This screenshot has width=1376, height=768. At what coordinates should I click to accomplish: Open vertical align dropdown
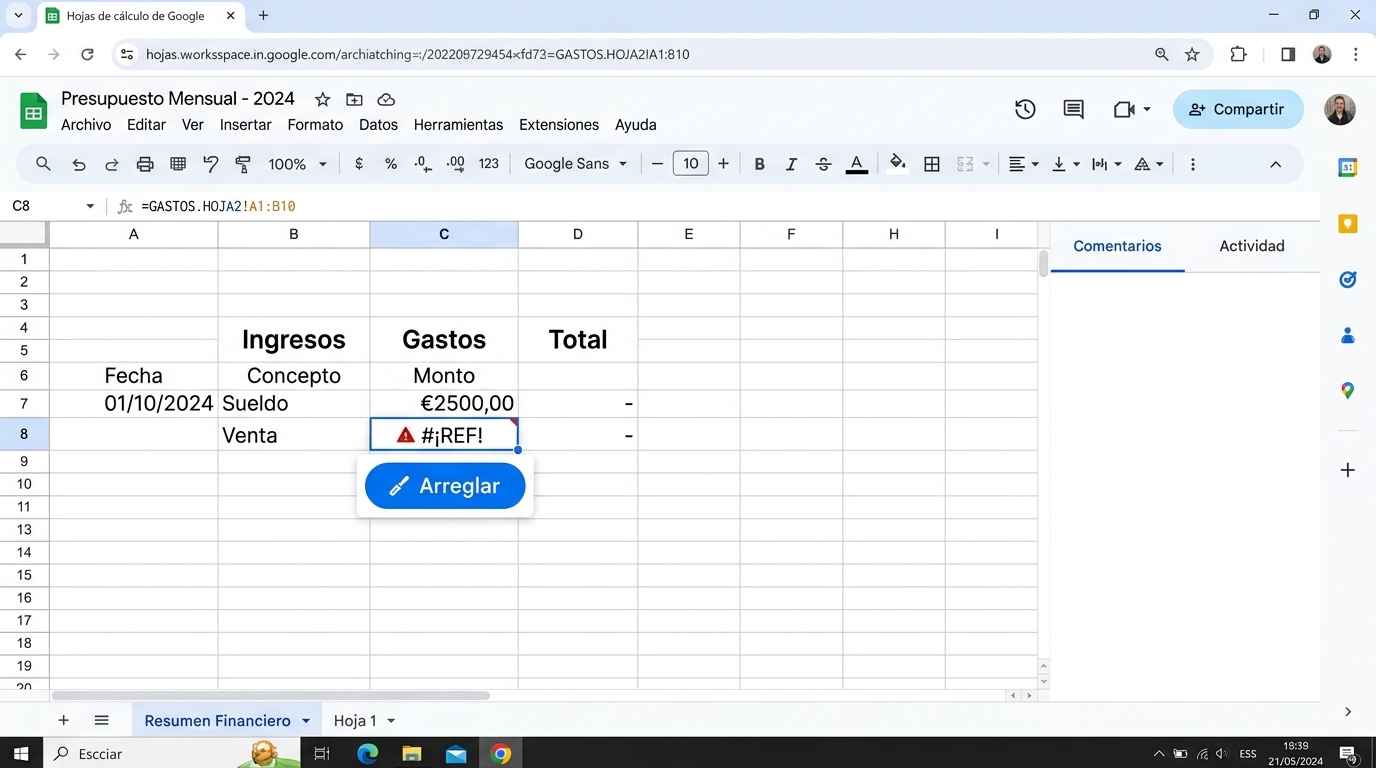1065,164
